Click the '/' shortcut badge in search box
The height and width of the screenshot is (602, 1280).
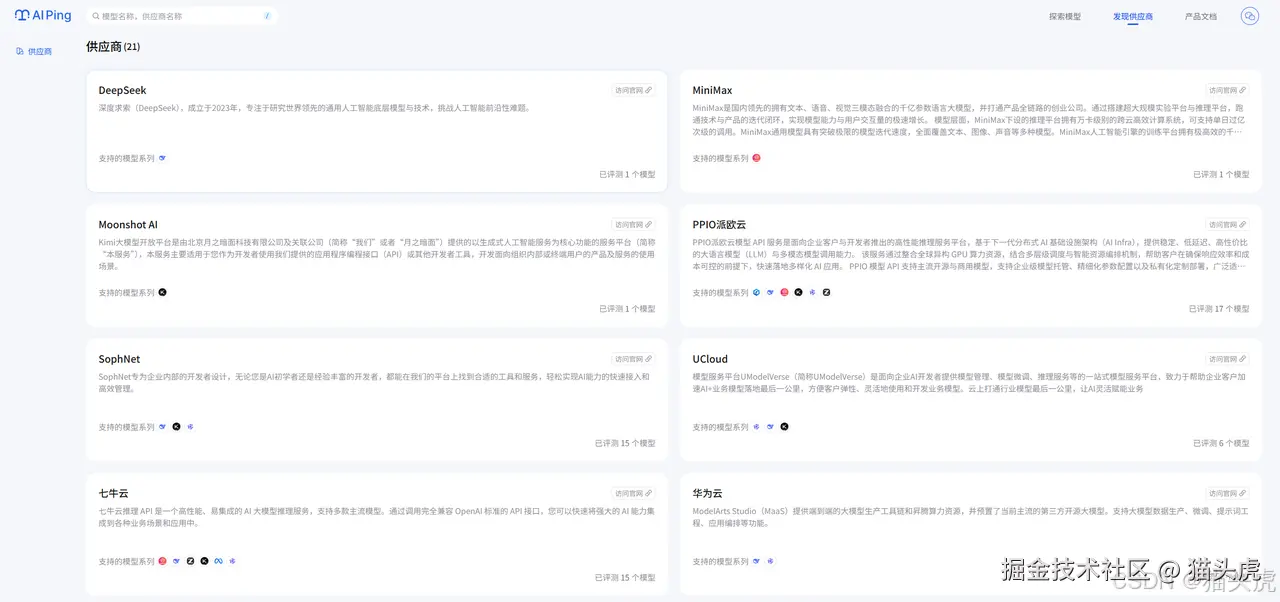click(x=267, y=16)
